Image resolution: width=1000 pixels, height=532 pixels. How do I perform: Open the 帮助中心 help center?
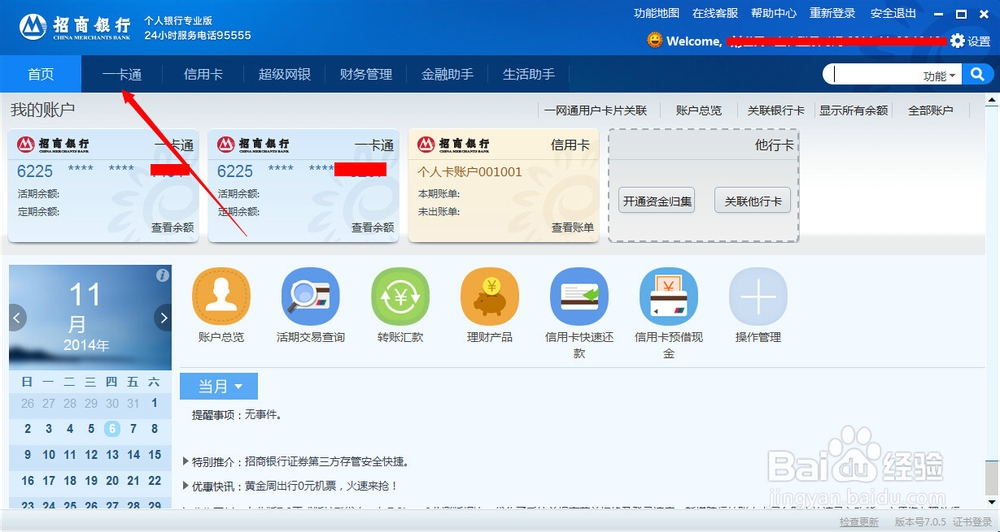[x=774, y=13]
